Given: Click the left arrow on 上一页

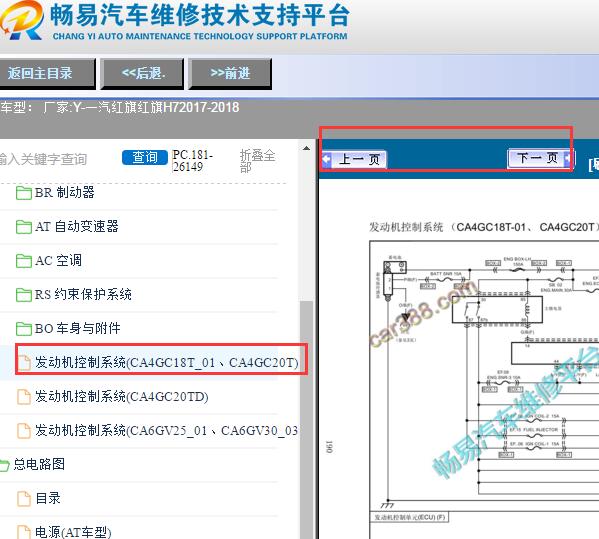Looking at the screenshot, I should (x=327, y=159).
